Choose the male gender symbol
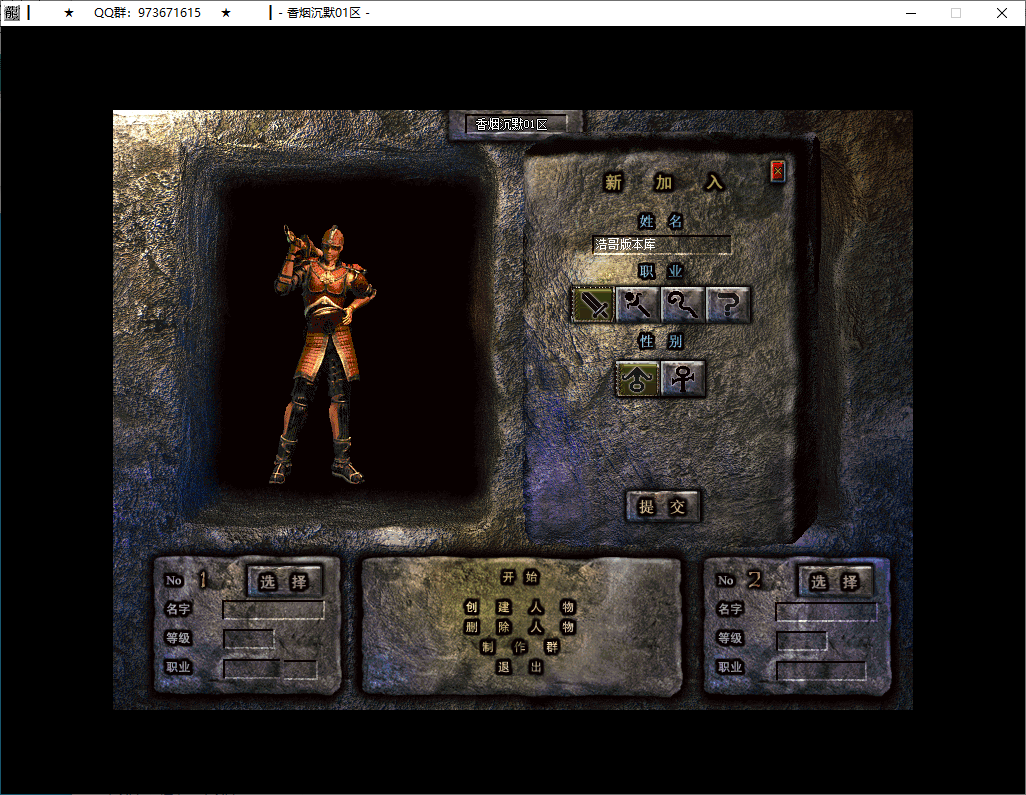The height and width of the screenshot is (795, 1026). coord(637,379)
